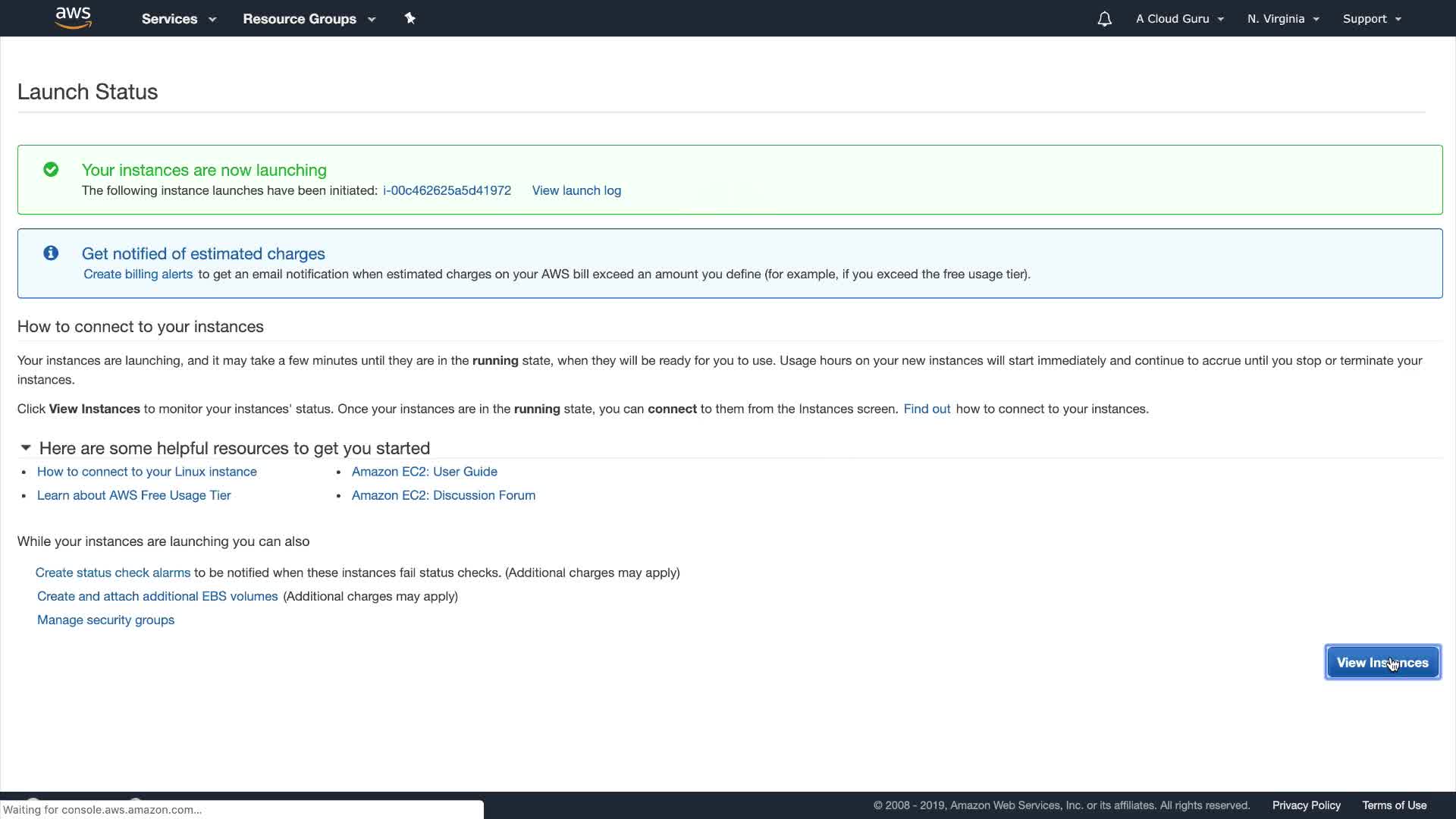This screenshot has height=819, width=1456.
Task: Open How to connect to Linux instance
Action: pyautogui.click(x=147, y=472)
